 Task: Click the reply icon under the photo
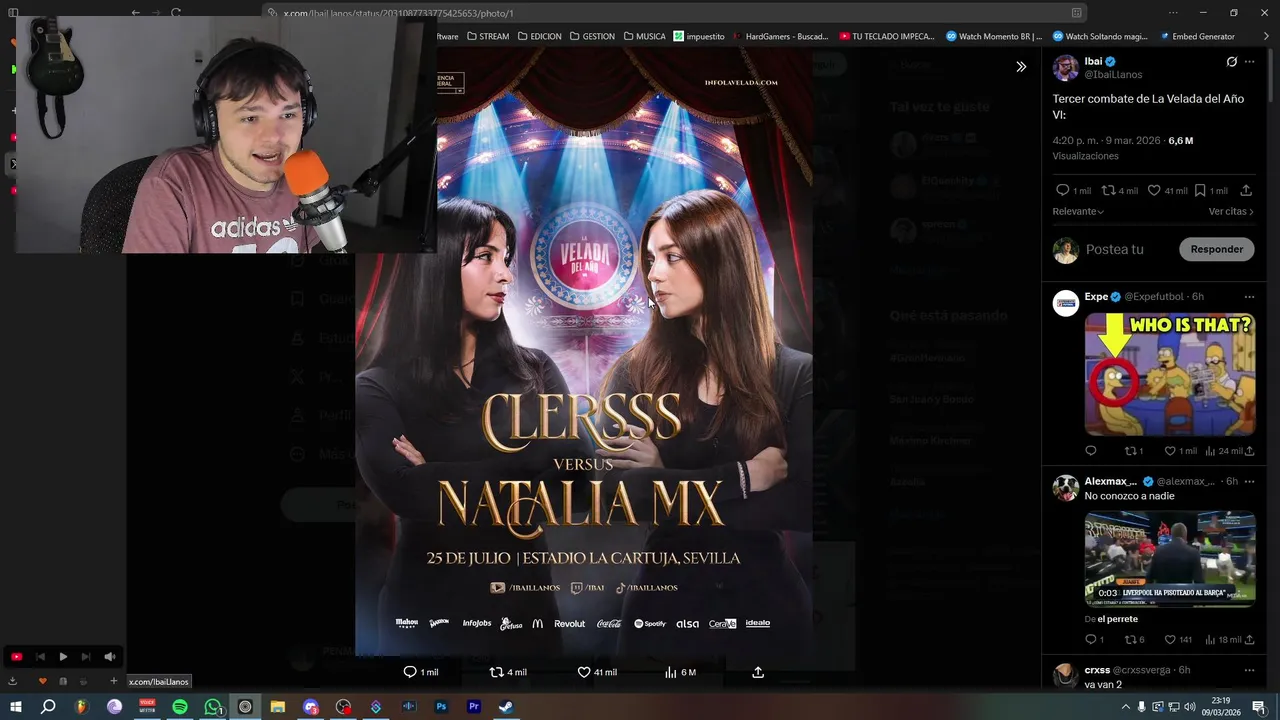(410, 672)
